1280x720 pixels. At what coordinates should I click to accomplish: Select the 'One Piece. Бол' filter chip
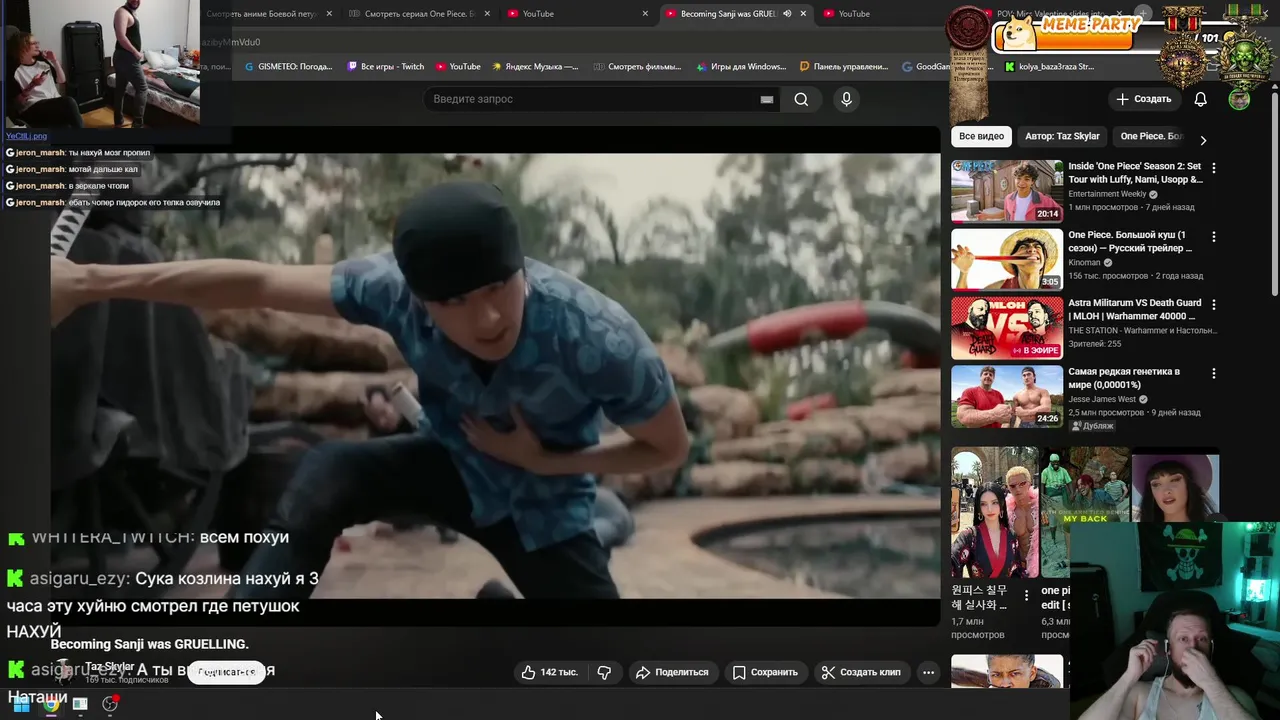point(1151,136)
